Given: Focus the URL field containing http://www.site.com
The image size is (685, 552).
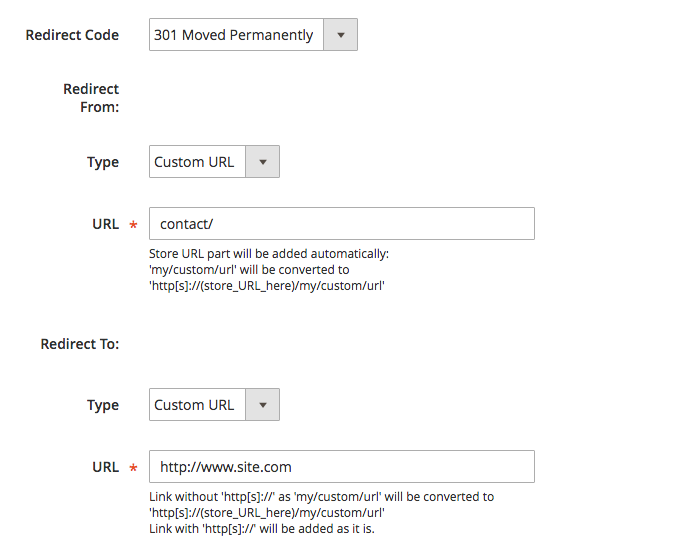Looking at the screenshot, I should [x=341, y=467].
